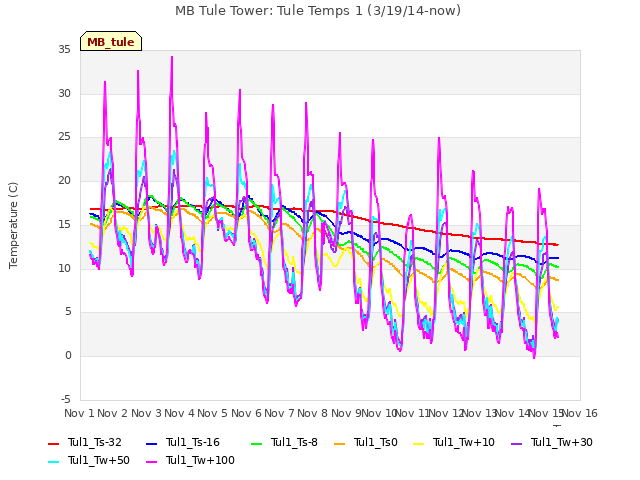
Task: Click the Temperature (C) axis label
Action: point(13,225)
